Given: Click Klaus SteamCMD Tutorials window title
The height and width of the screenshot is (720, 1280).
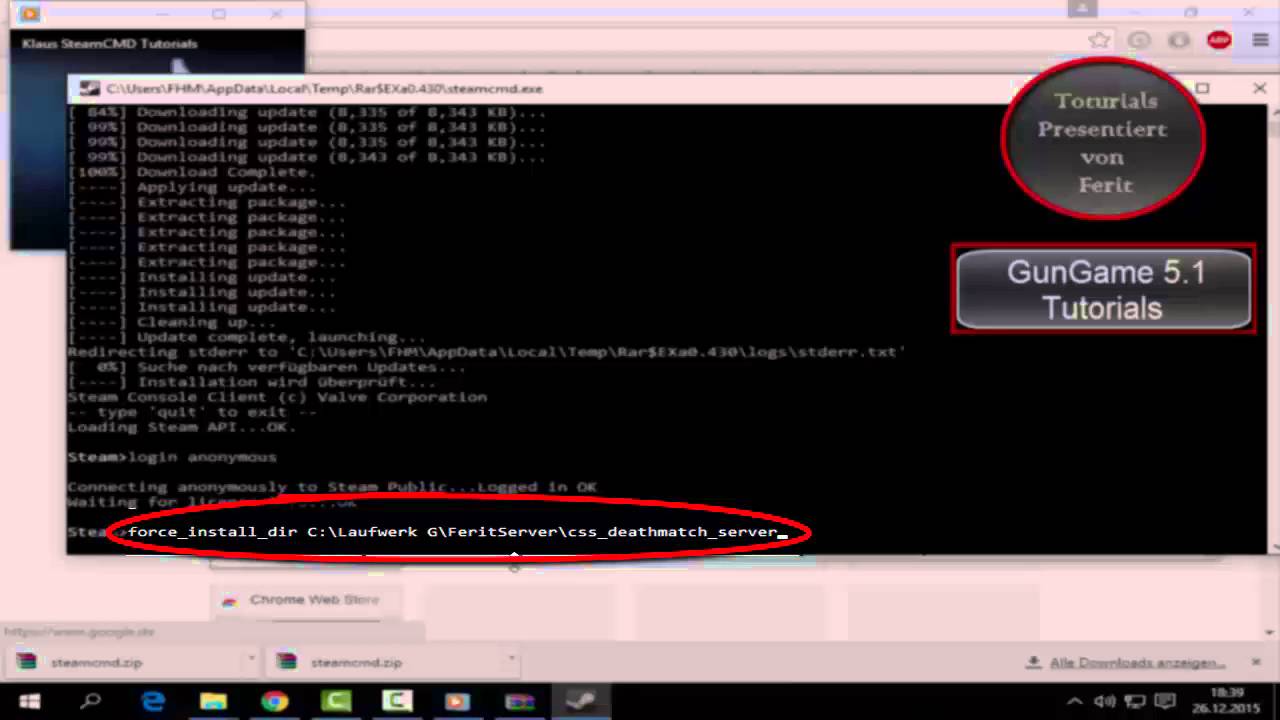Looking at the screenshot, I should [x=109, y=44].
